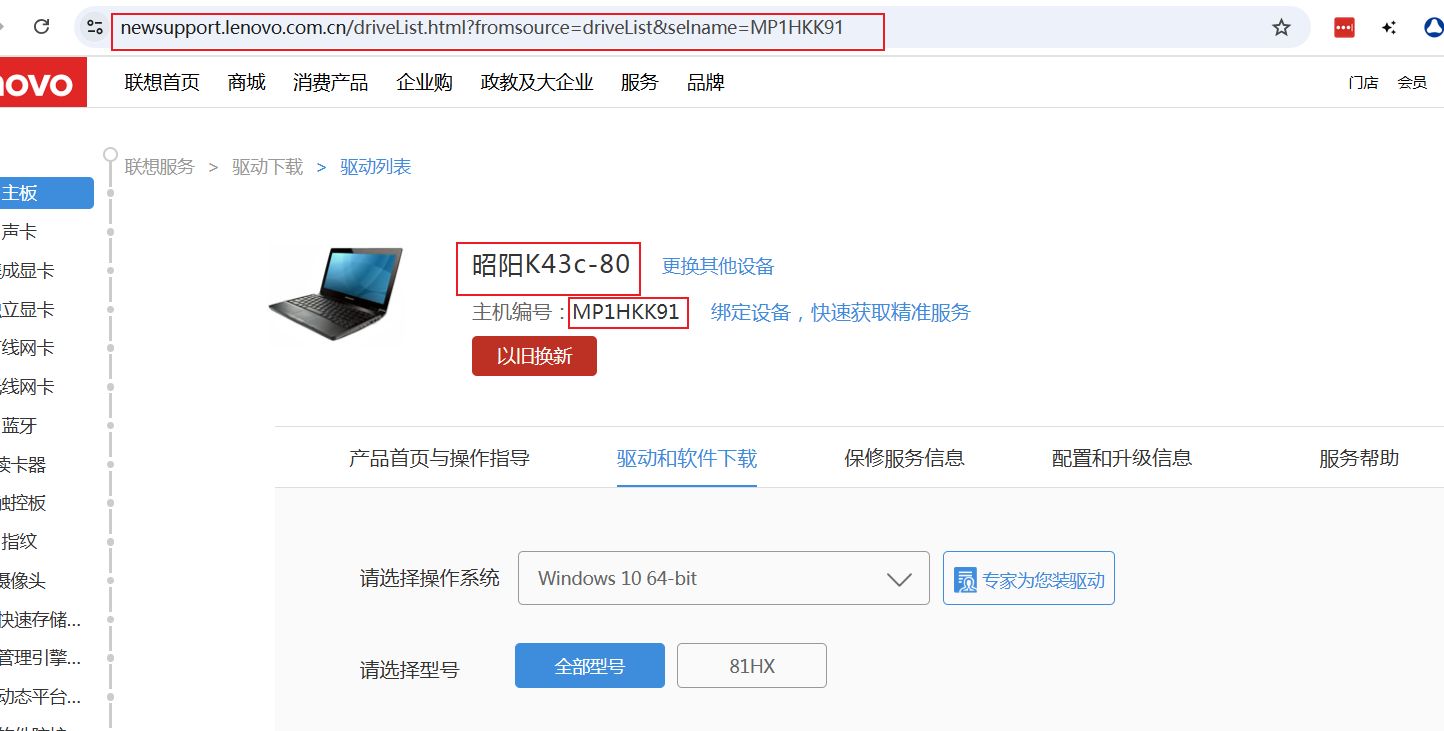Open the sparkle extension icon in toolbar
The height and width of the screenshot is (731, 1444).
(x=1389, y=28)
